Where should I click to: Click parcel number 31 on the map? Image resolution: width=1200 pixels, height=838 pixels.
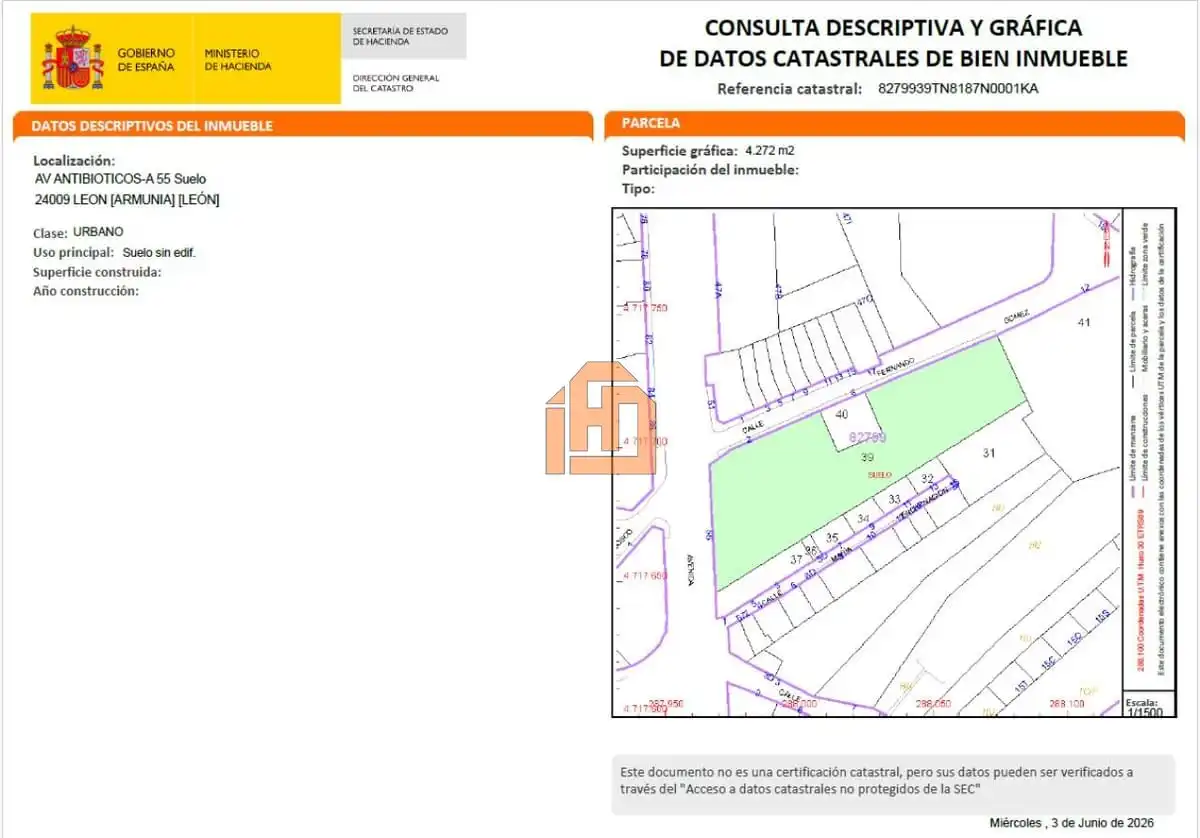[x=989, y=453]
